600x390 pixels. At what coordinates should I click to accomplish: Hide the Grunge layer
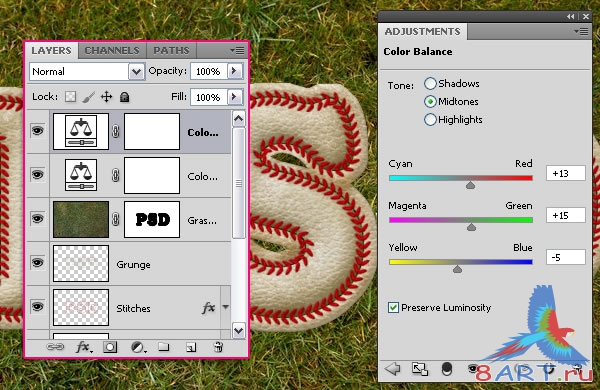38,263
